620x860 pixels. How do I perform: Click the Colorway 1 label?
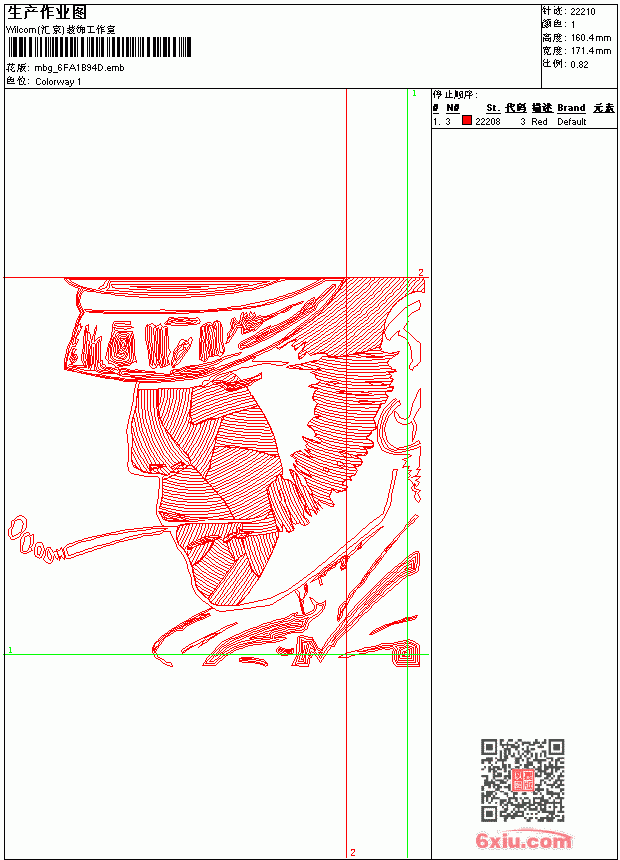(58, 82)
